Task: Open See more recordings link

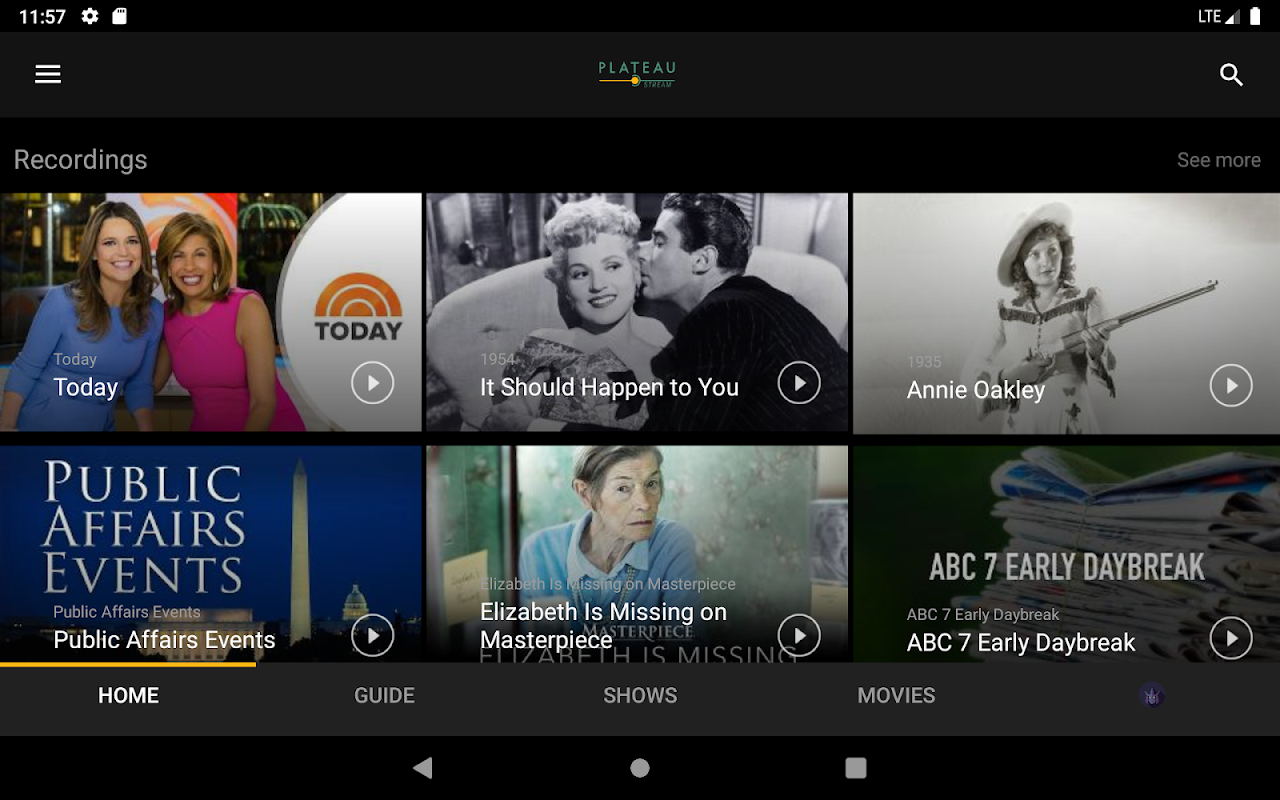Action: pos(1218,160)
